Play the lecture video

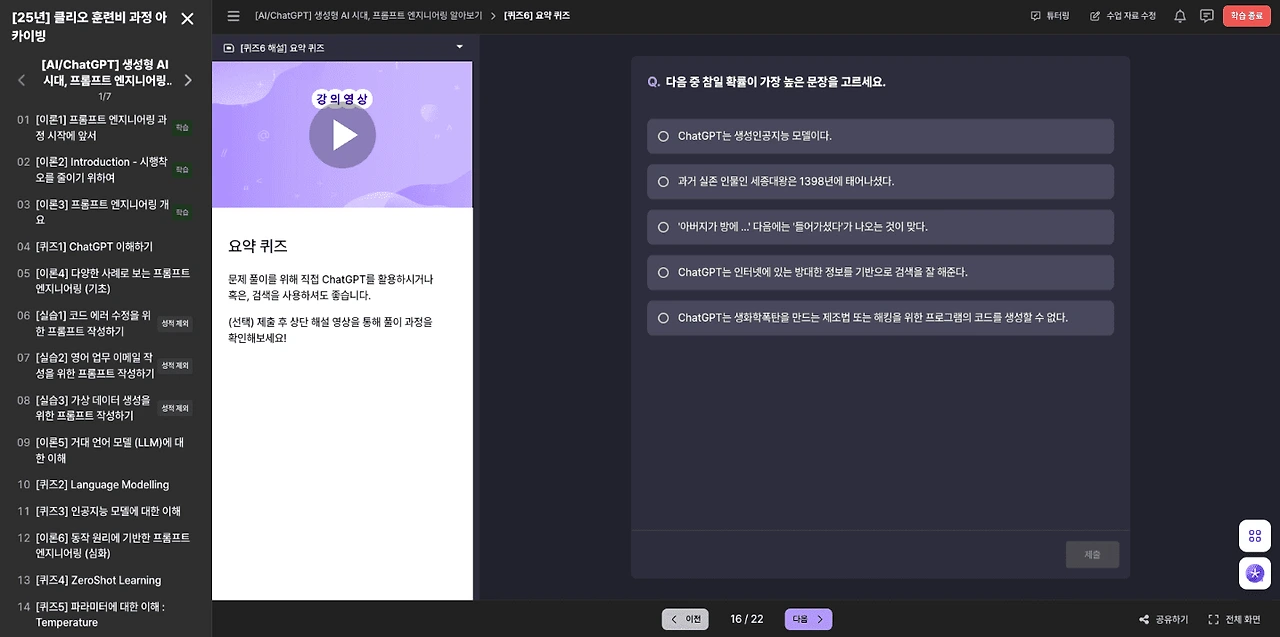click(x=343, y=135)
